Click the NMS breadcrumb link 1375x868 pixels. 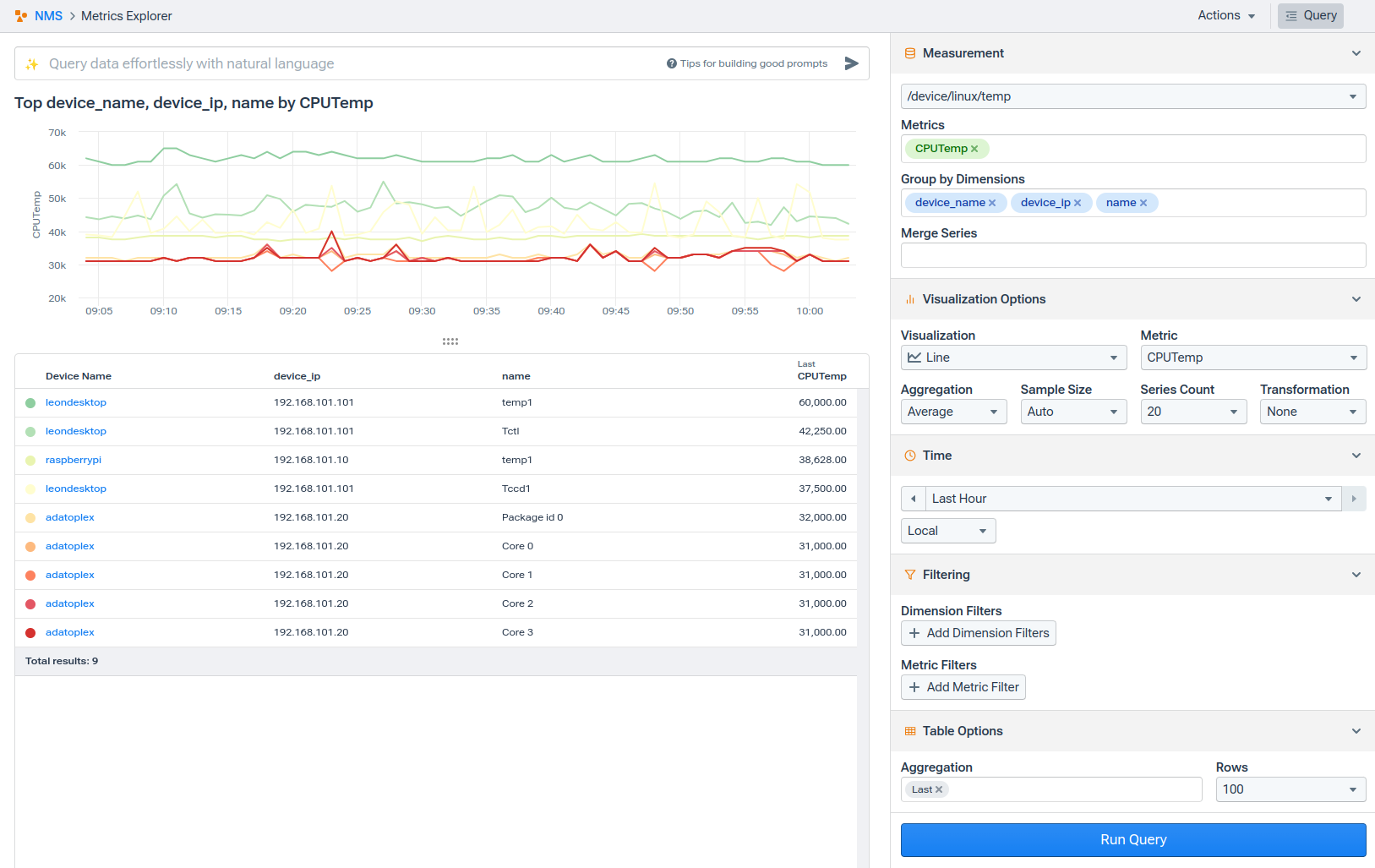48,16
